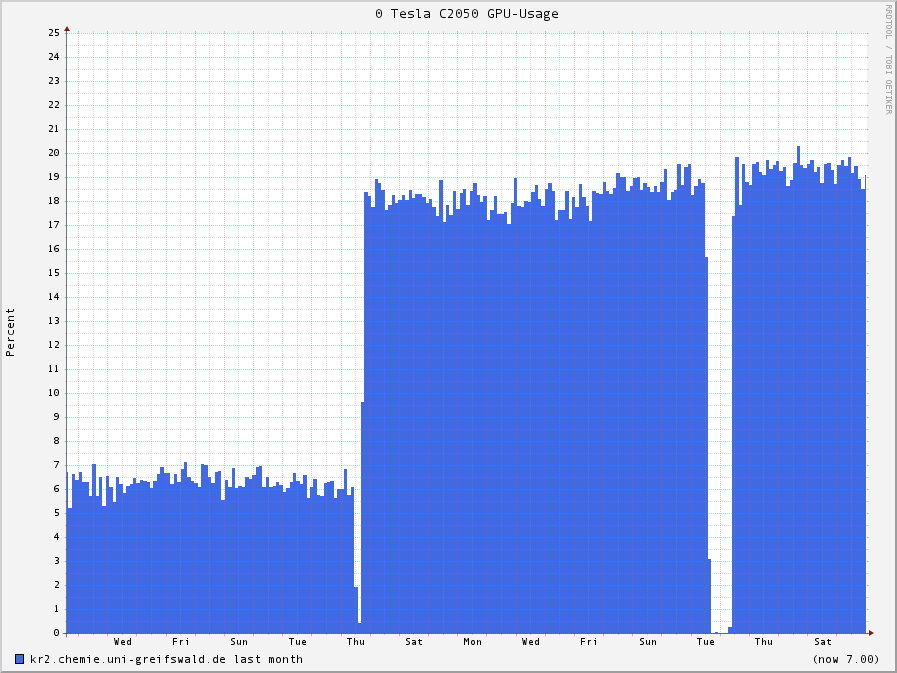Viewport: 897px width, 673px height.
Task: Click the vertical "Percent" axis label
Action: tap(11, 332)
